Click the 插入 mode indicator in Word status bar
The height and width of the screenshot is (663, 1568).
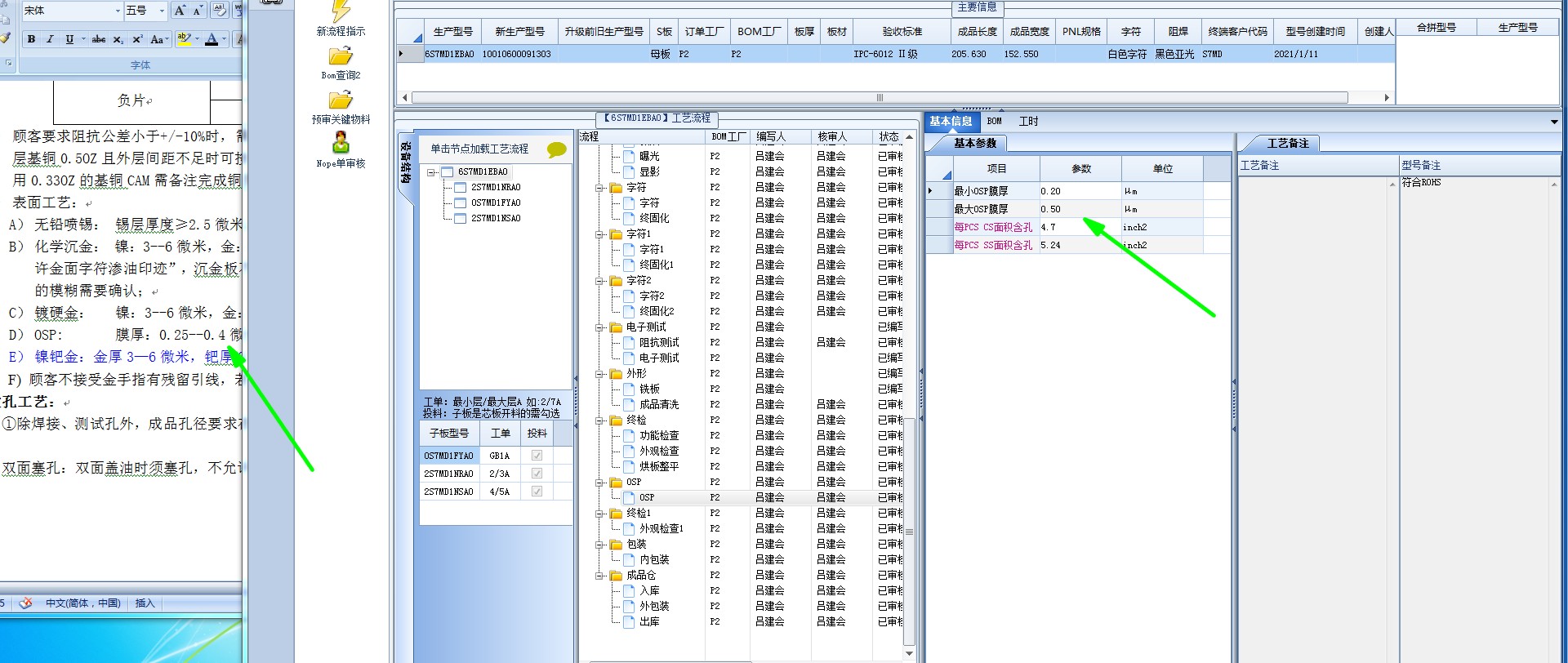145,603
